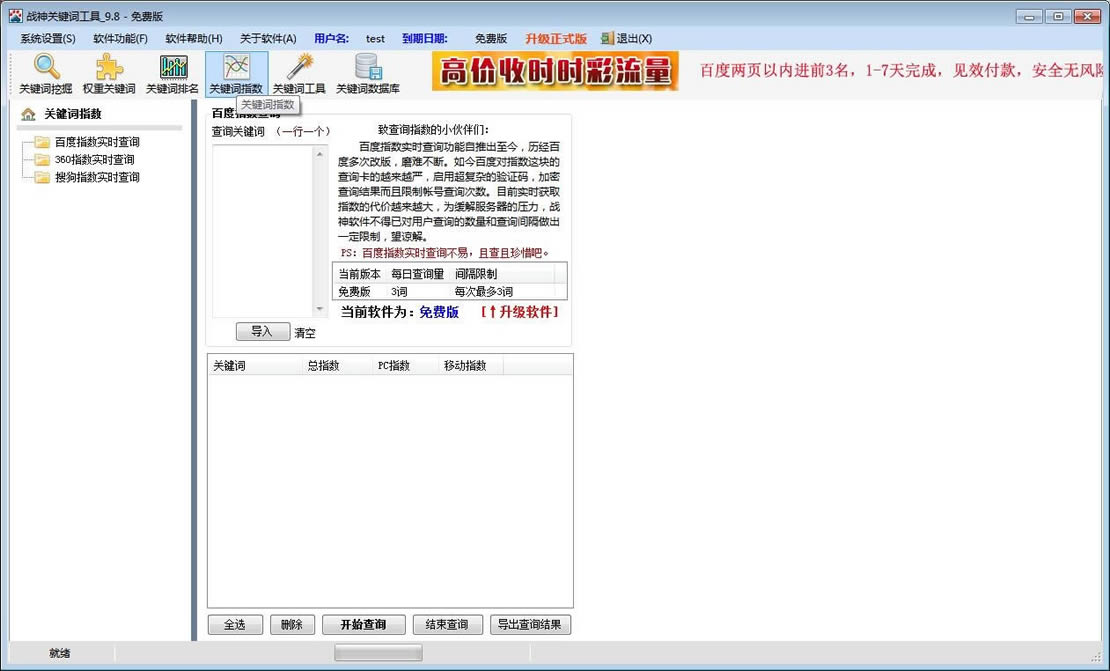Click the 就绪 status bar text

pos(59,653)
